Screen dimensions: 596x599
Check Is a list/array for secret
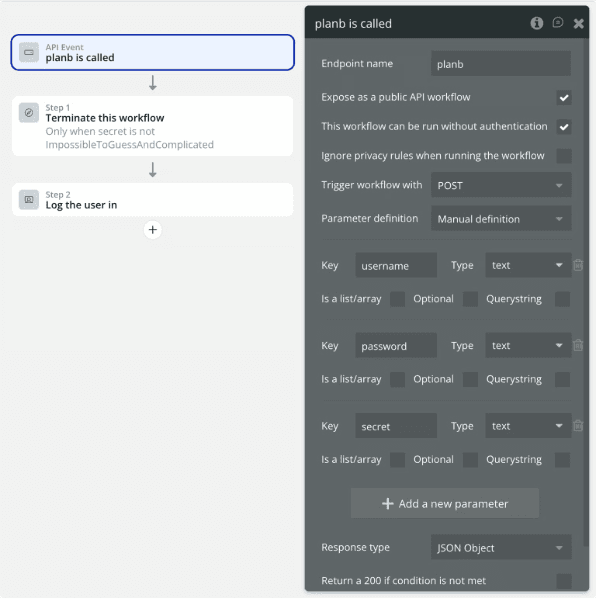(x=397, y=460)
